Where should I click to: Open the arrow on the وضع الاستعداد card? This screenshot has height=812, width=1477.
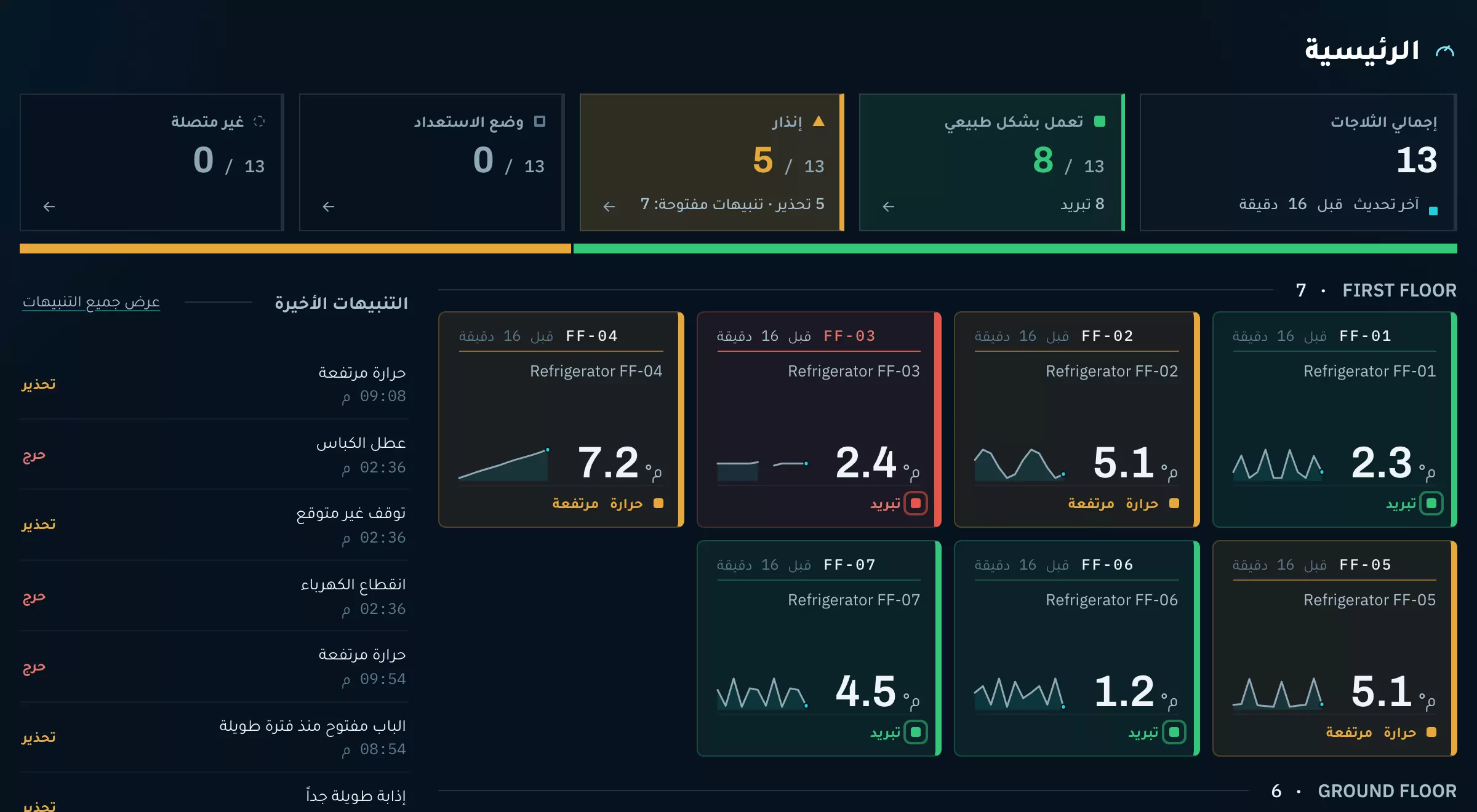click(329, 207)
